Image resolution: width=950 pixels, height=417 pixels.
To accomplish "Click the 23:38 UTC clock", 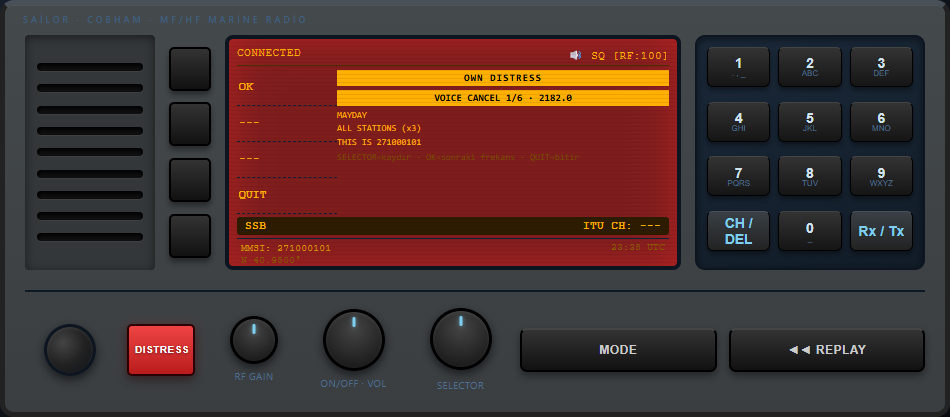I will (x=638, y=247).
